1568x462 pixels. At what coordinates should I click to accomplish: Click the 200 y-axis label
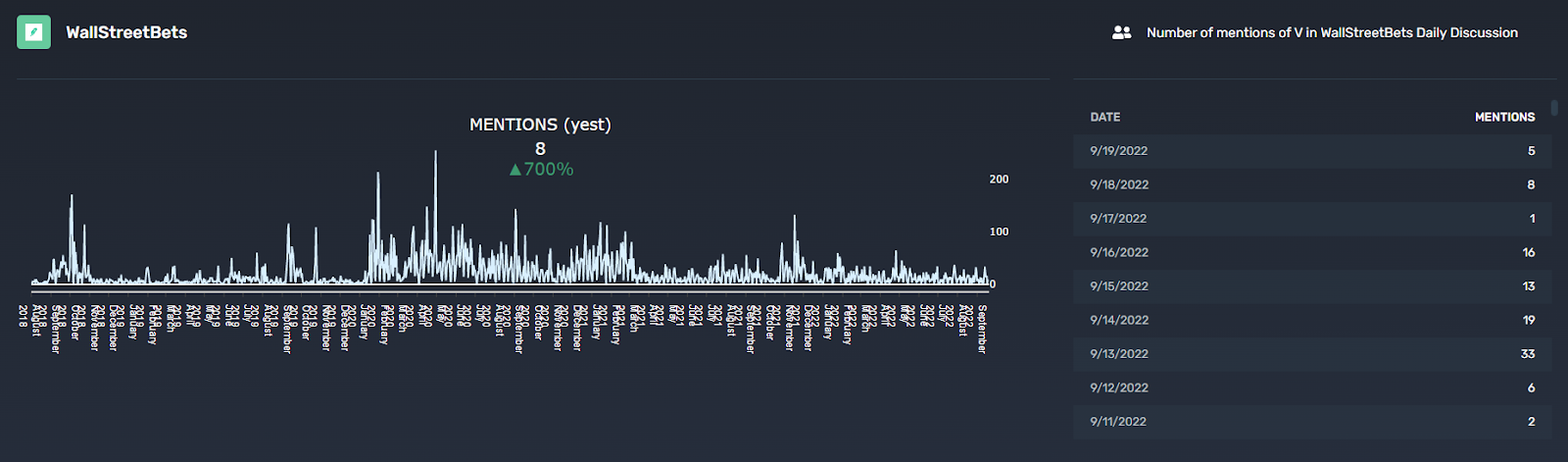999,180
